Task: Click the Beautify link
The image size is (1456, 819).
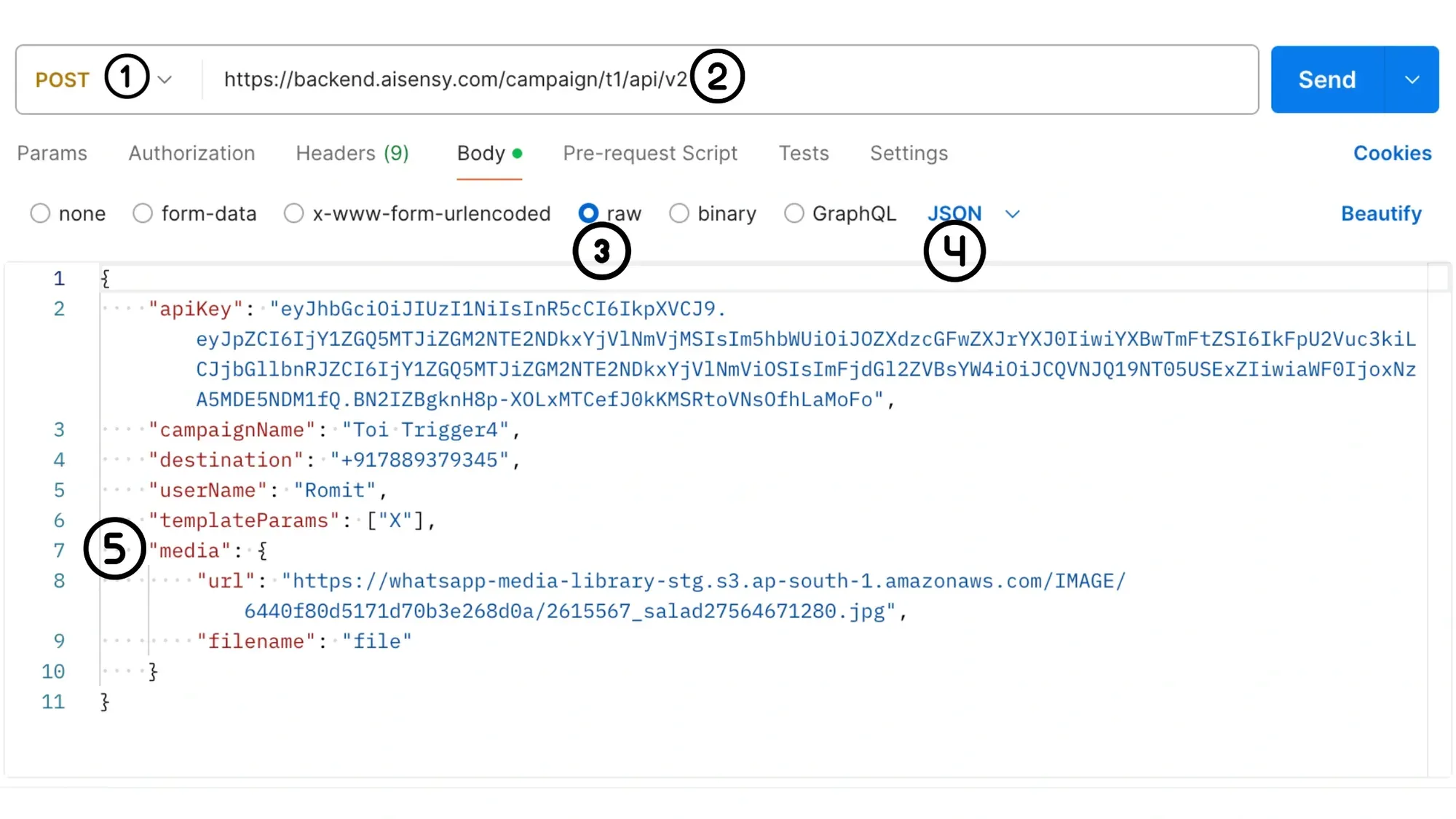Action: click(x=1381, y=213)
